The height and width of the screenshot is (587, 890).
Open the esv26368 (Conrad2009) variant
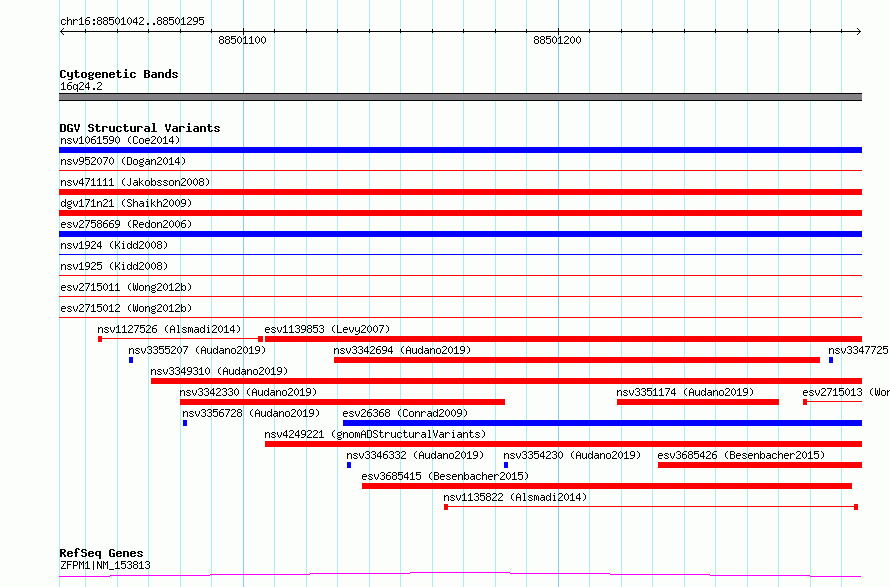[405, 413]
